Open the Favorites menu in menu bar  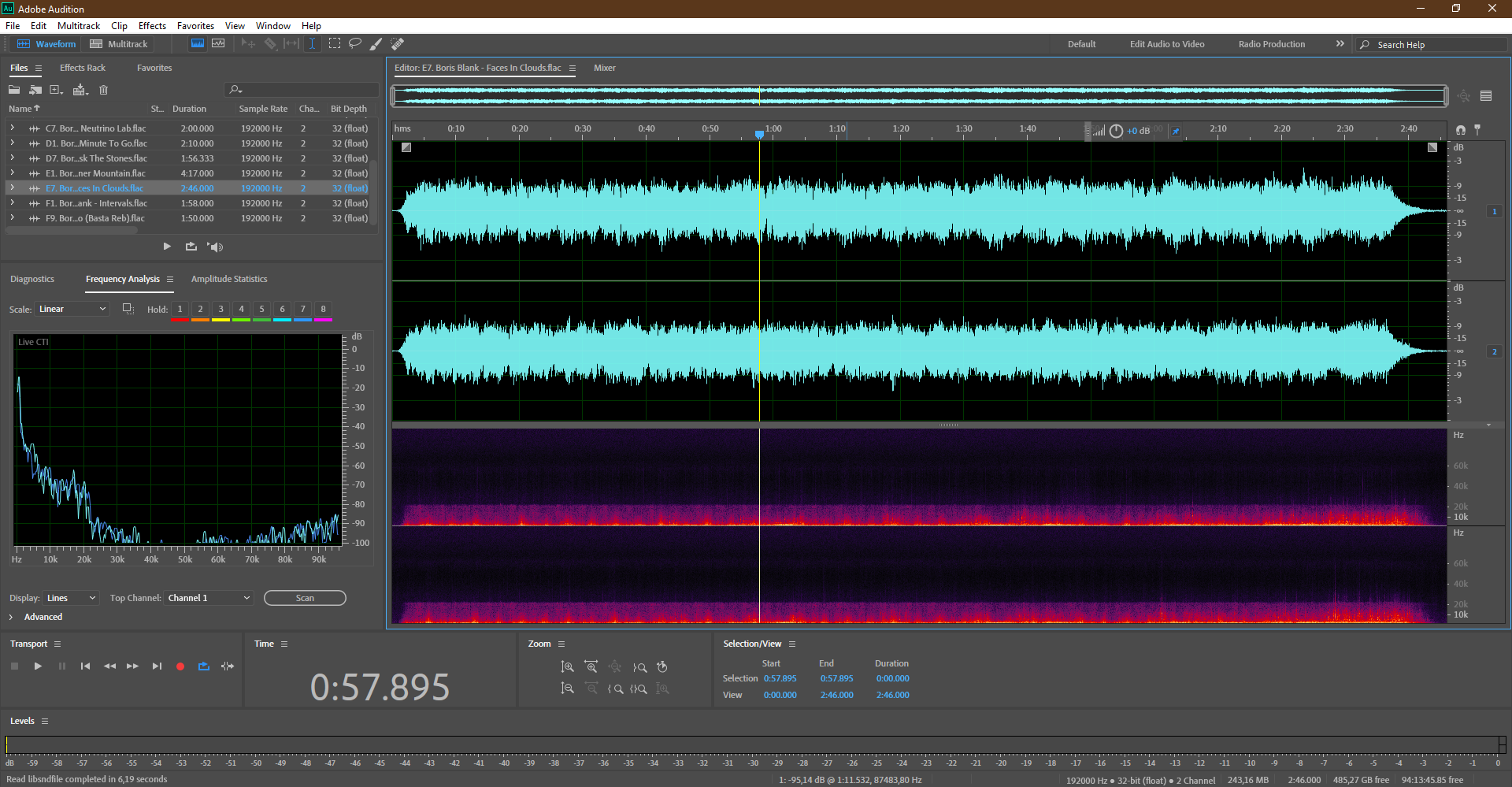pyautogui.click(x=195, y=26)
